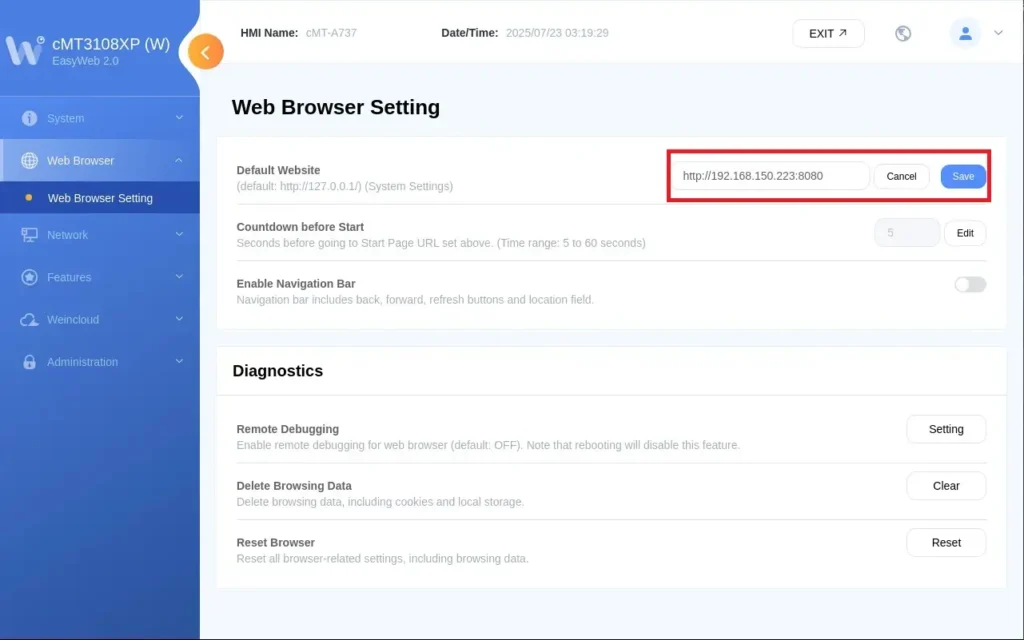Click the Weintek W logo
Image resolution: width=1024 pixels, height=640 pixels.
pyautogui.click(x=24, y=50)
